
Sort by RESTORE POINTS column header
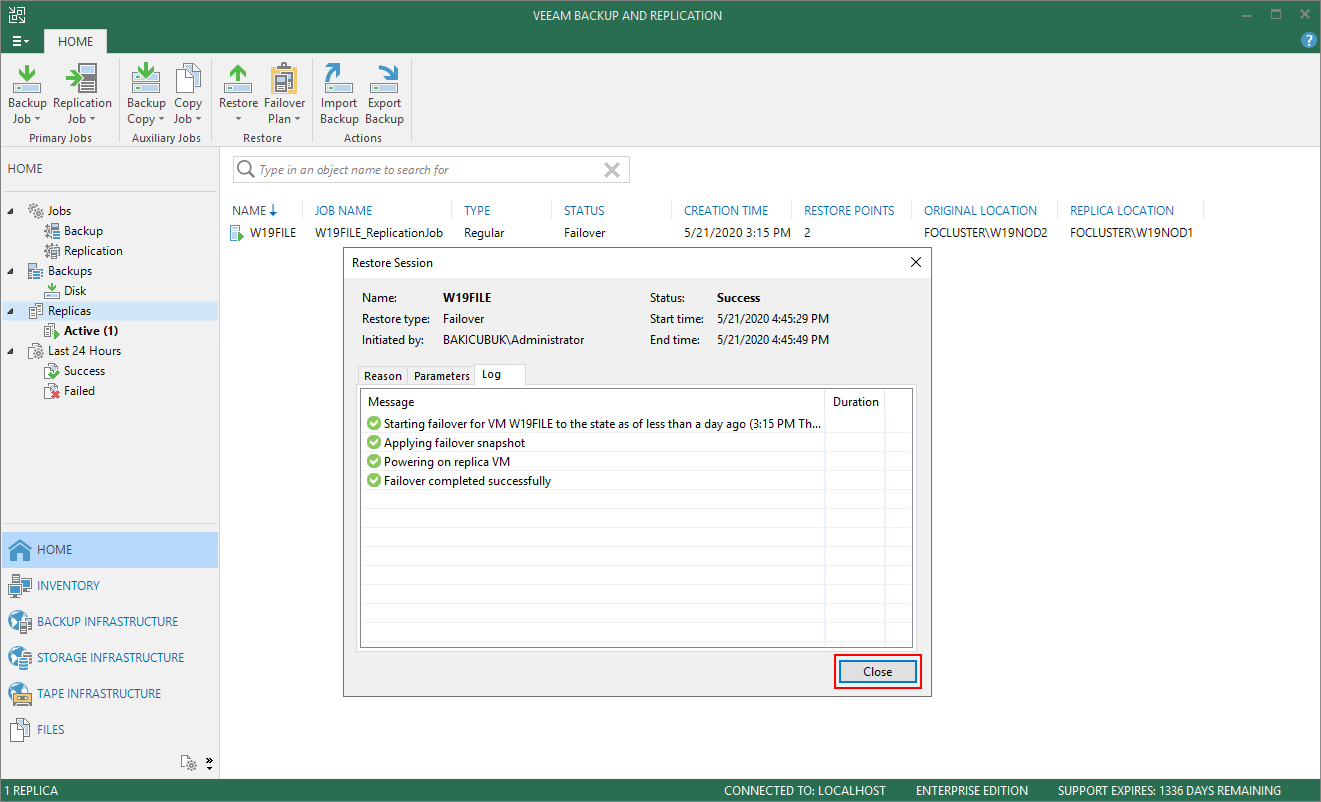point(849,211)
